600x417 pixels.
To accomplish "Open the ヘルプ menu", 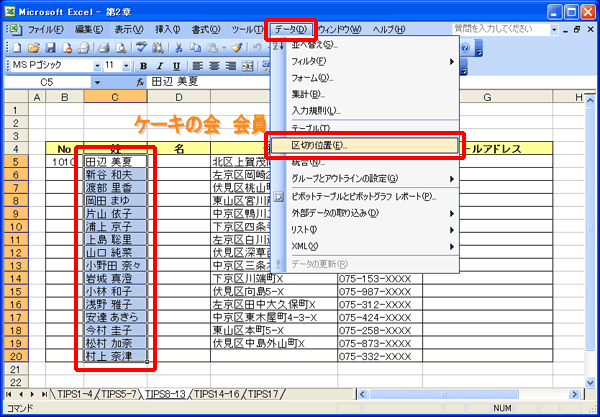I will (x=389, y=29).
